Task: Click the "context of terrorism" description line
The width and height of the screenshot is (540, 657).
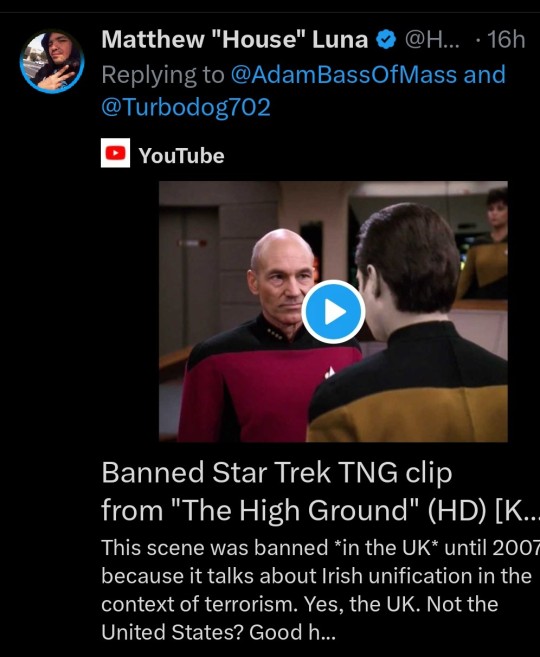Action: pyautogui.click(x=300, y=604)
